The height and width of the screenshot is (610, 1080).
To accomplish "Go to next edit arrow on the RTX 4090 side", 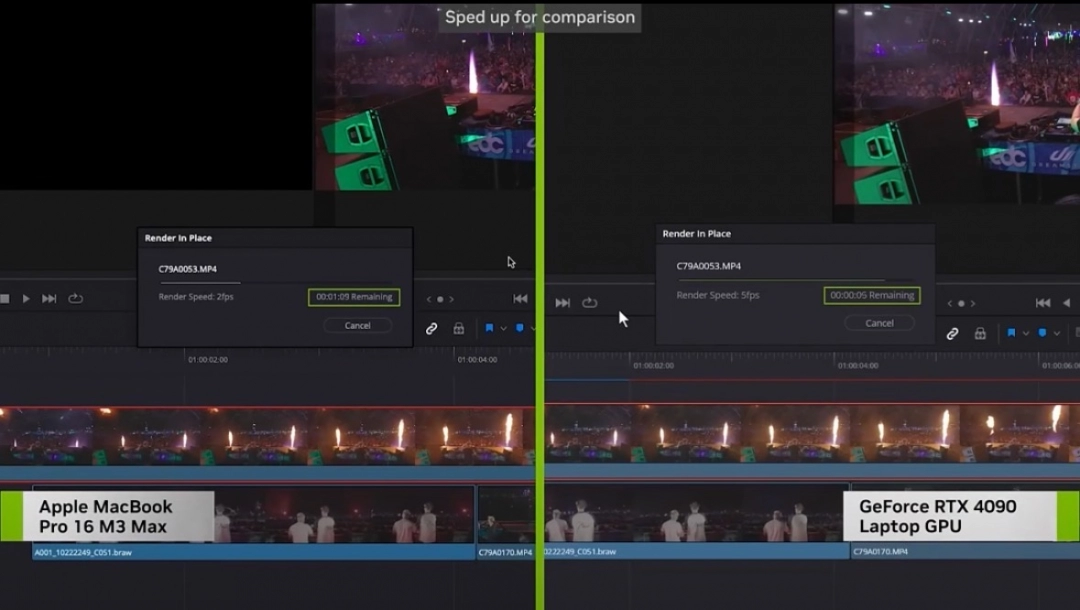I will 973,304.
